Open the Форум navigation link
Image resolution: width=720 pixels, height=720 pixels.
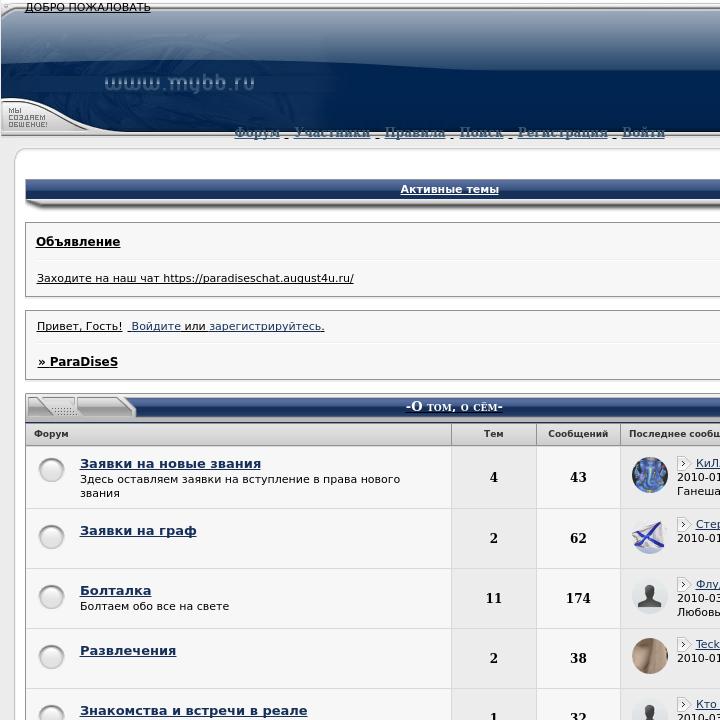[257, 133]
